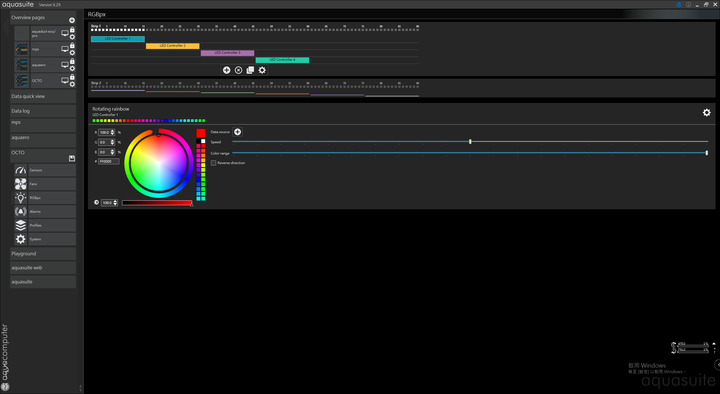Expand the Data log section
Screen dimensions: 720x394
43,111
